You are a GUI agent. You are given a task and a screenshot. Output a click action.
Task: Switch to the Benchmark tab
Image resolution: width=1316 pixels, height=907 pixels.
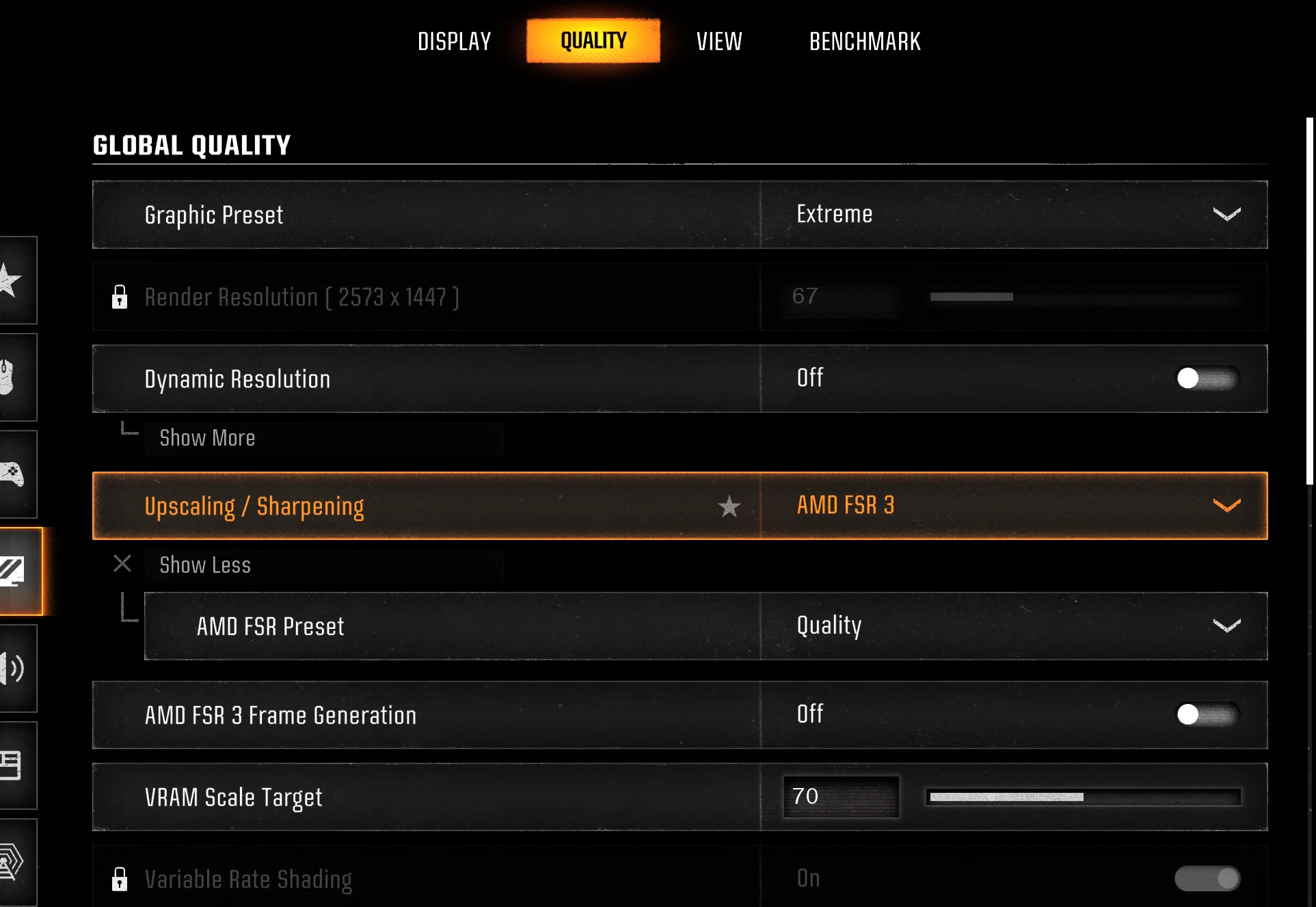865,42
